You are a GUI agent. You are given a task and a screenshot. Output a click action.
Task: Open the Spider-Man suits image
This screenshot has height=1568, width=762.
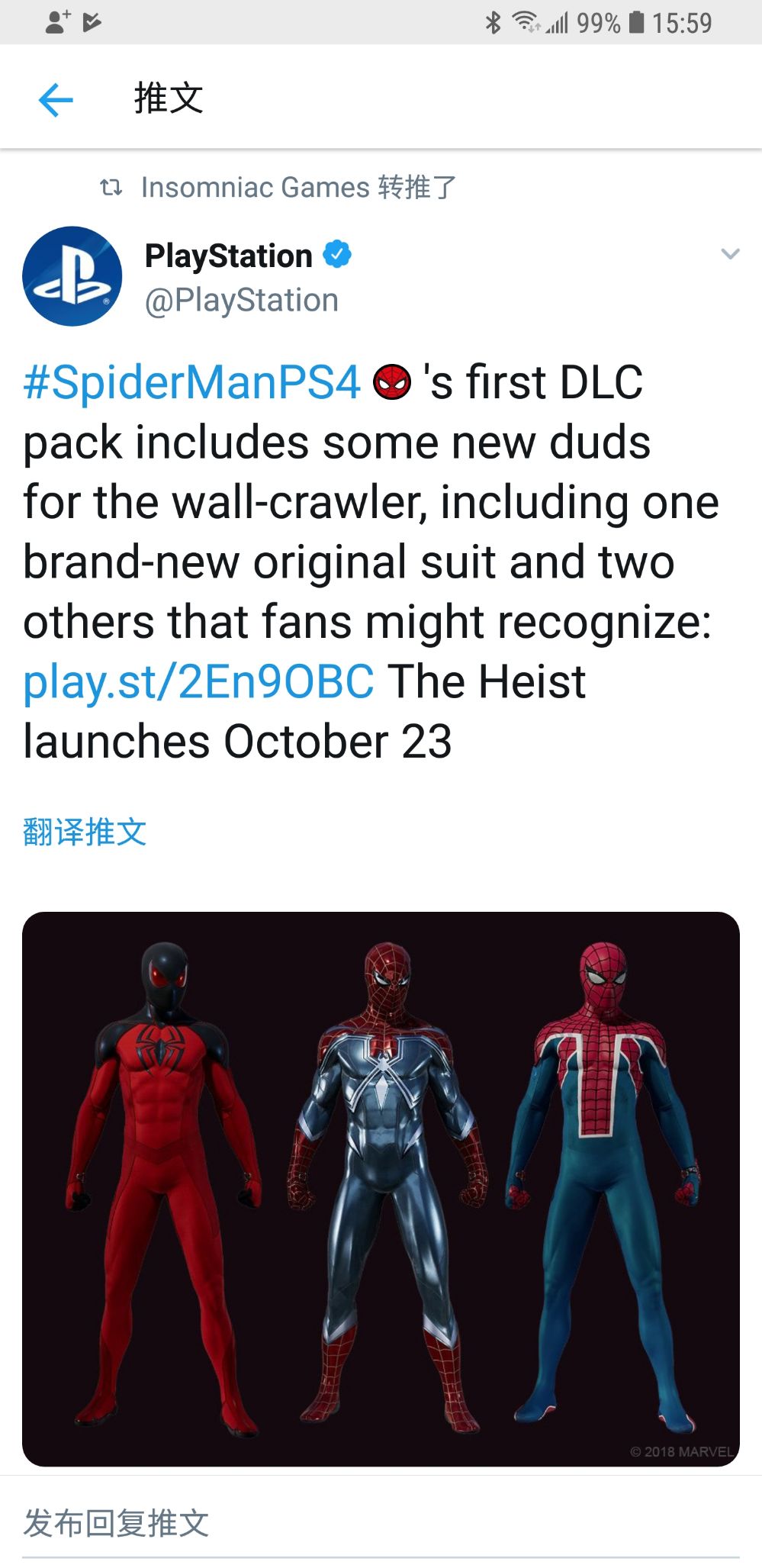381,1188
